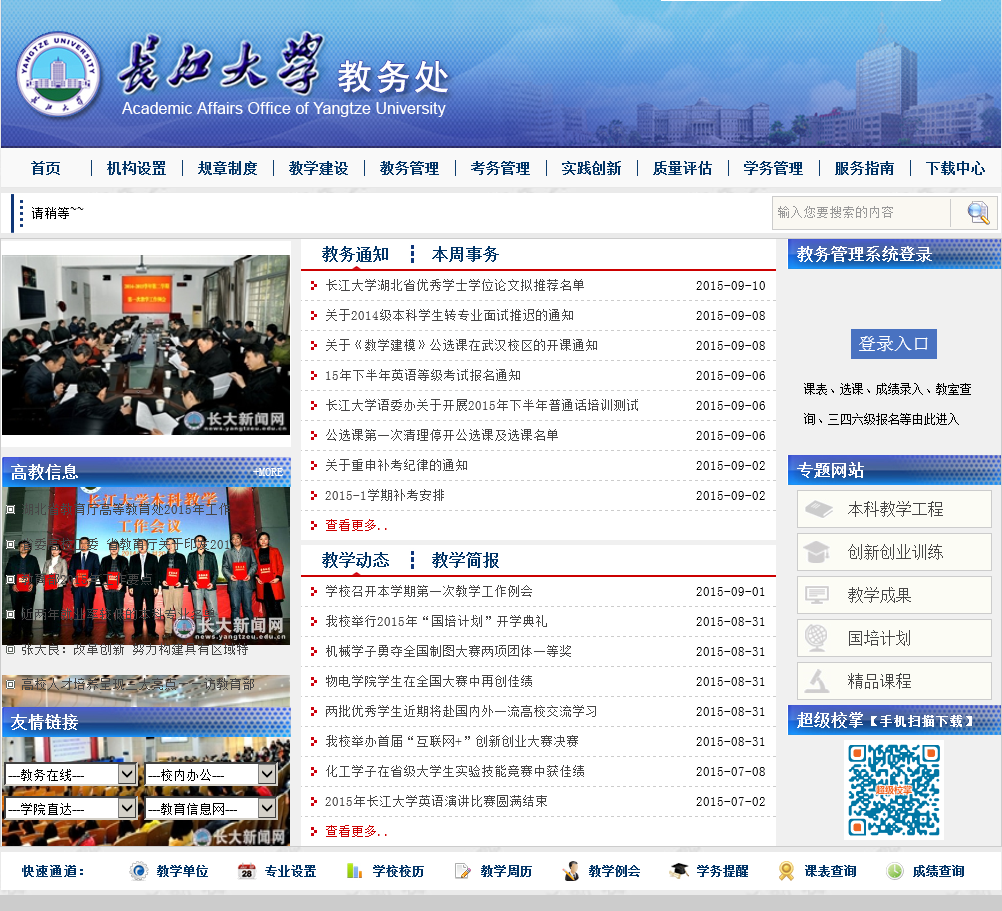Open 教学周历 notepad icon
Screen dimensions: 1002x911
pos(462,871)
